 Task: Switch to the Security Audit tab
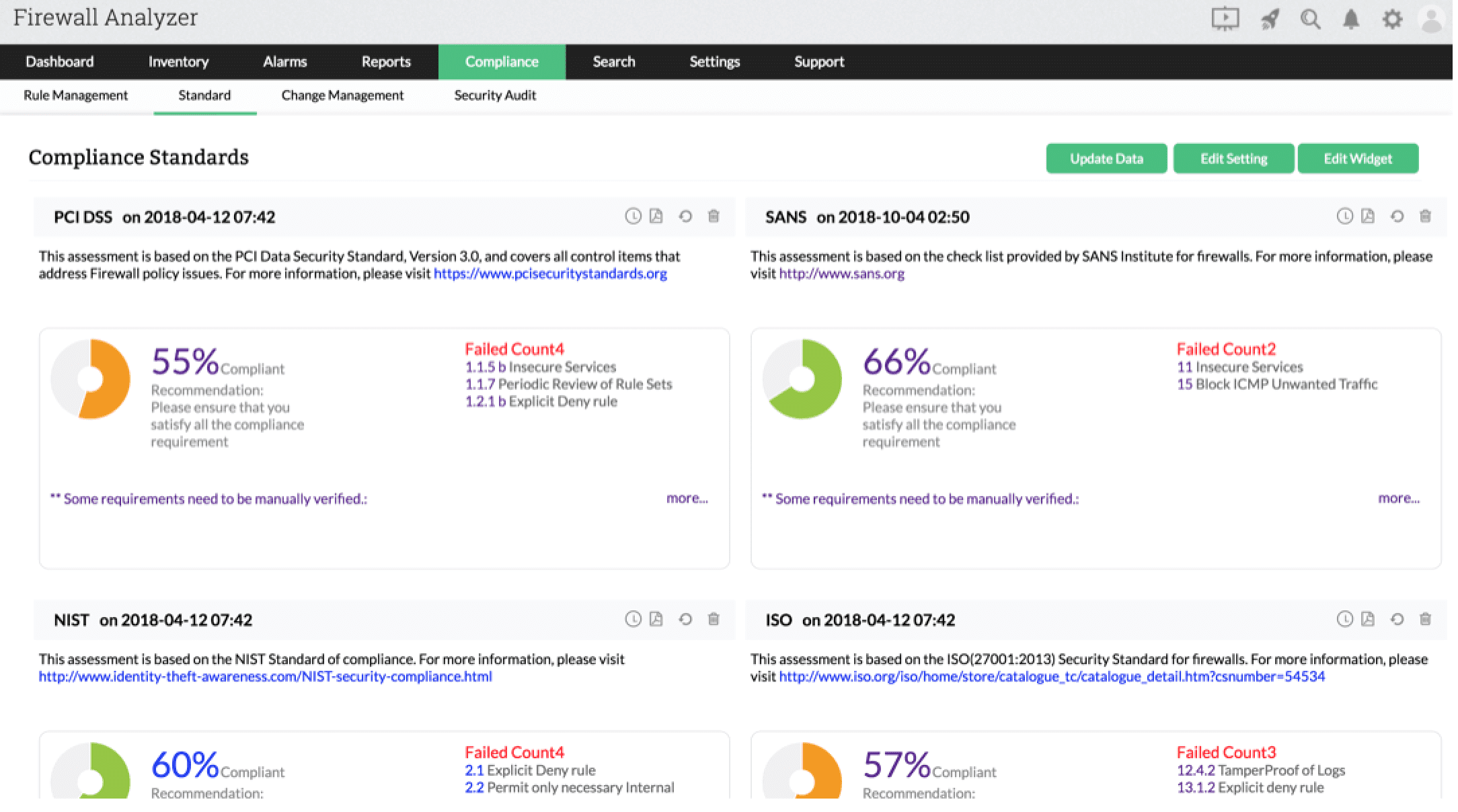[x=495, y=95]
